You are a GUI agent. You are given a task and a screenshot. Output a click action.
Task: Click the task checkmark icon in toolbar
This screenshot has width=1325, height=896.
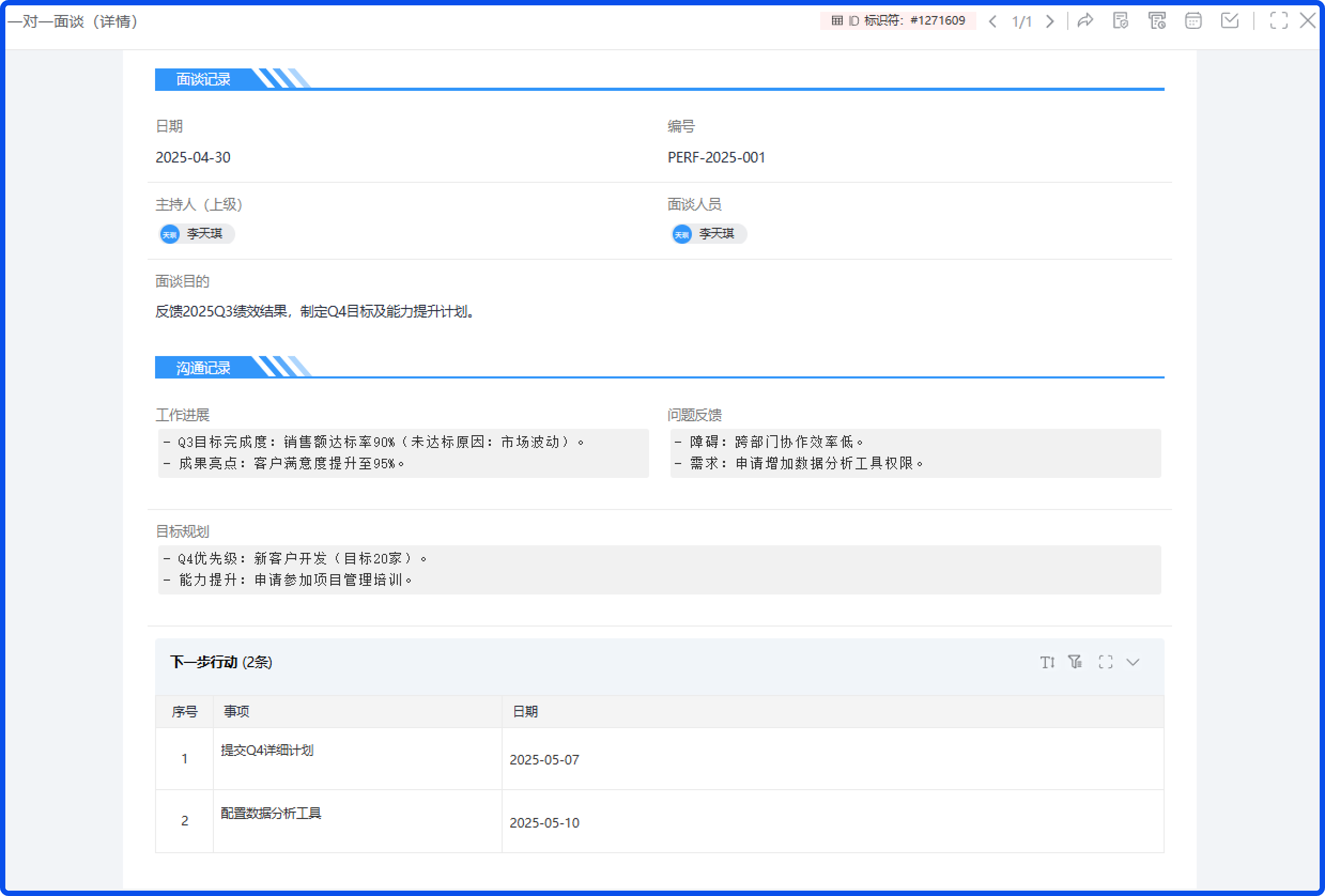(x=1230, y=21)
